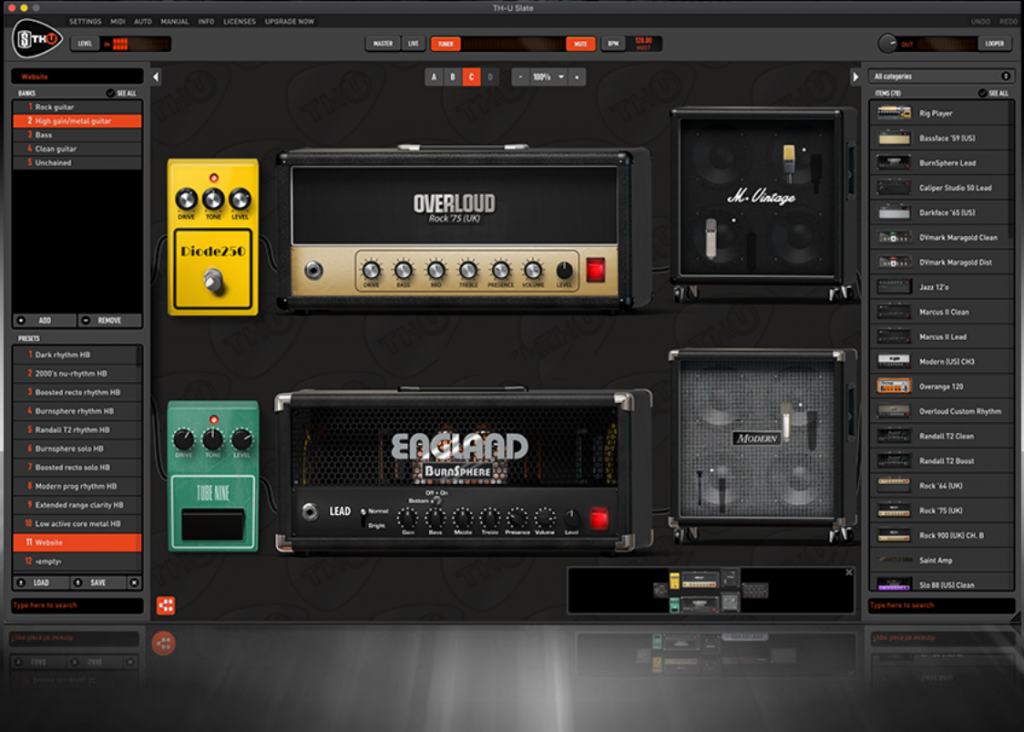Select scene A

[434, 77]
